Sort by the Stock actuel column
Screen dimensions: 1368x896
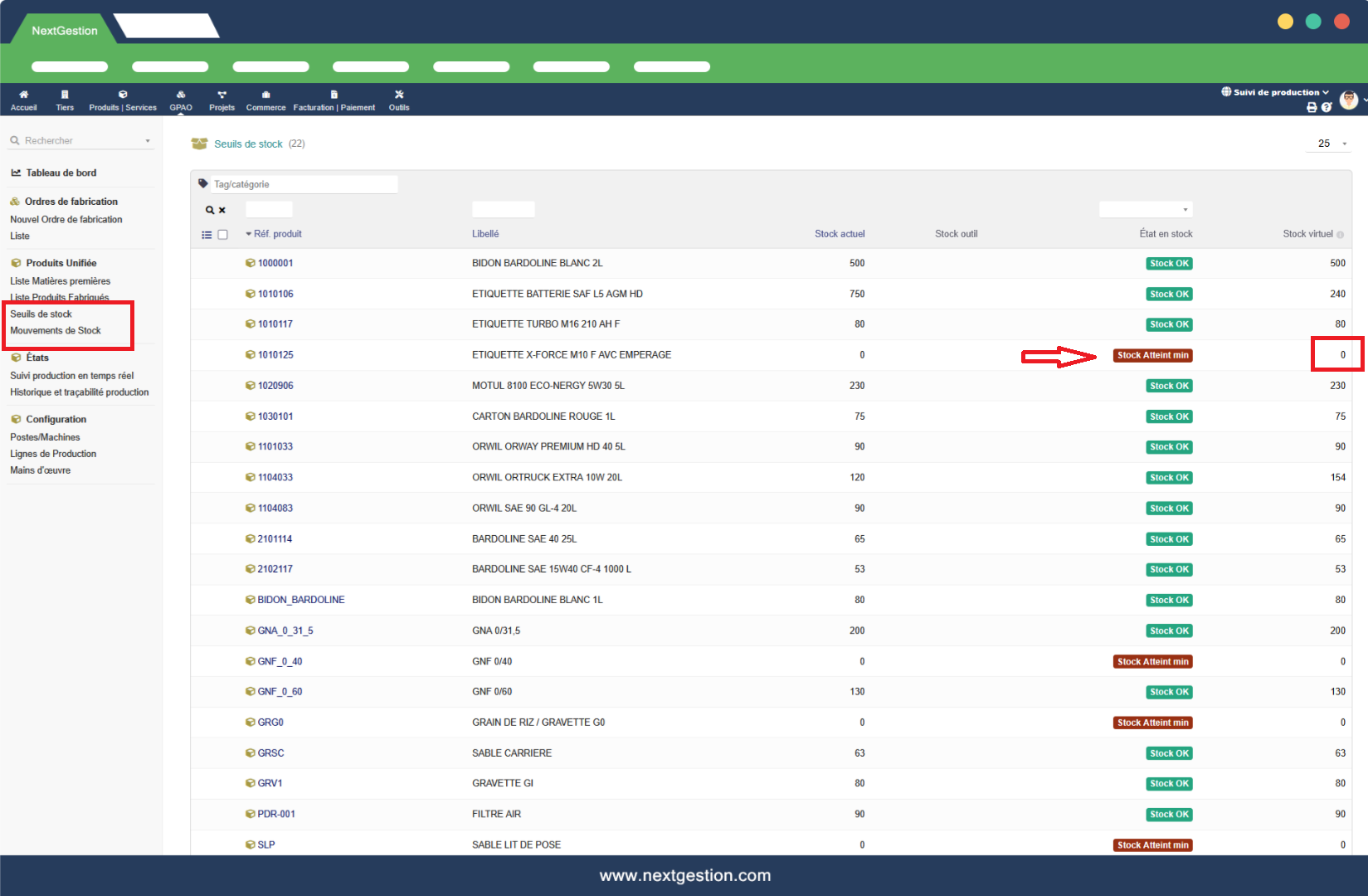839,234
